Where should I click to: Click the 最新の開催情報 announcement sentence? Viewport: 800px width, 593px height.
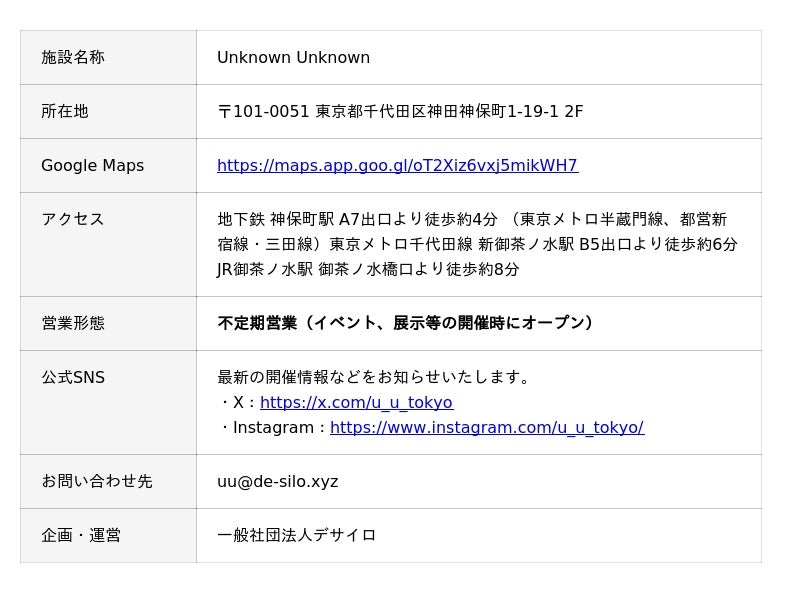pyautogui.click(x=375, y=378)
